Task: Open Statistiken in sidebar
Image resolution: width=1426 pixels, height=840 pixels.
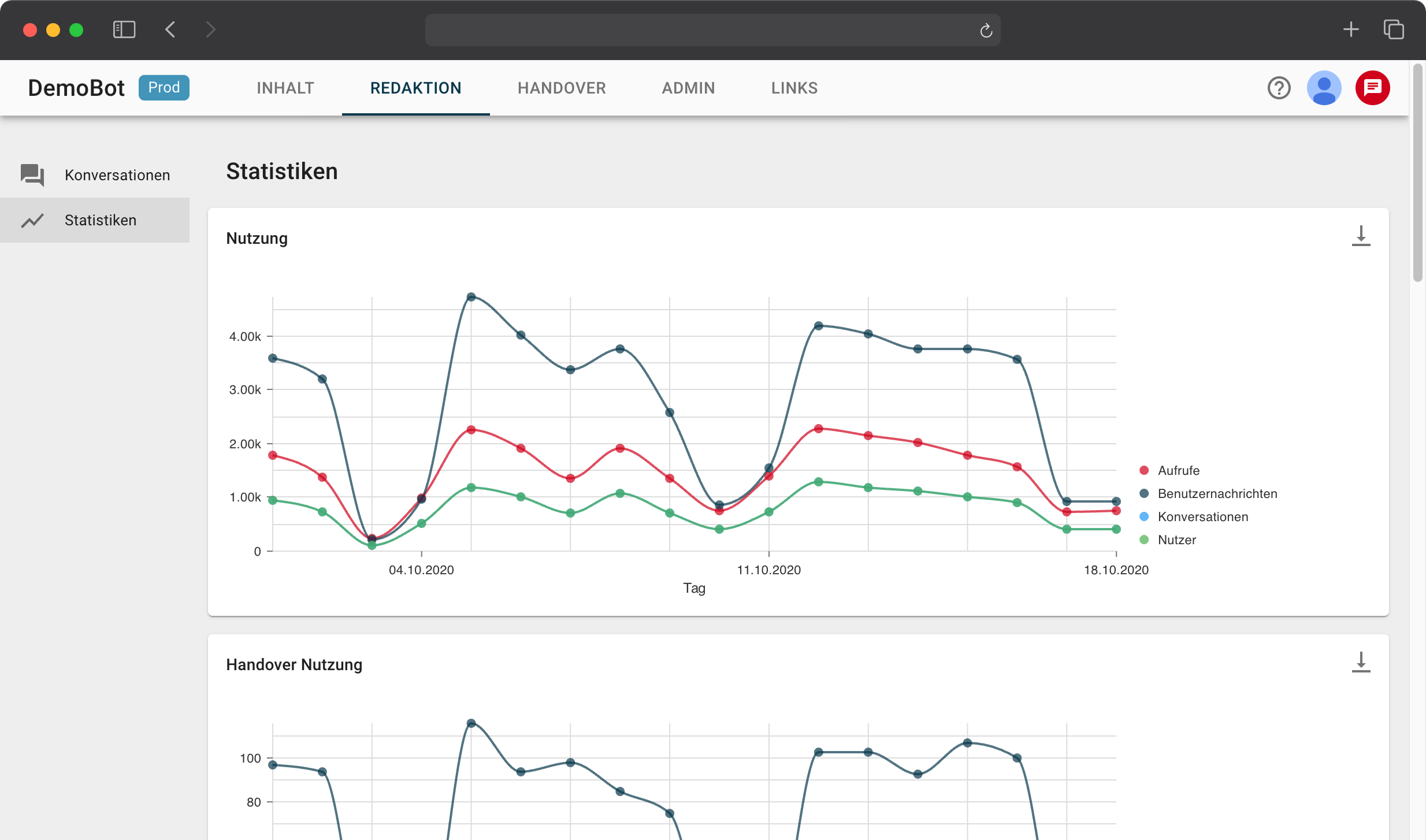Action: pyautogui.click(x=100, y=220)
